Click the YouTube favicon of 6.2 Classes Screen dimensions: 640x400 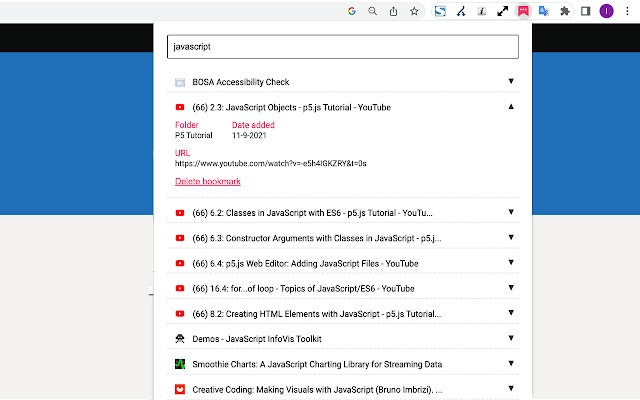(180, 213)
